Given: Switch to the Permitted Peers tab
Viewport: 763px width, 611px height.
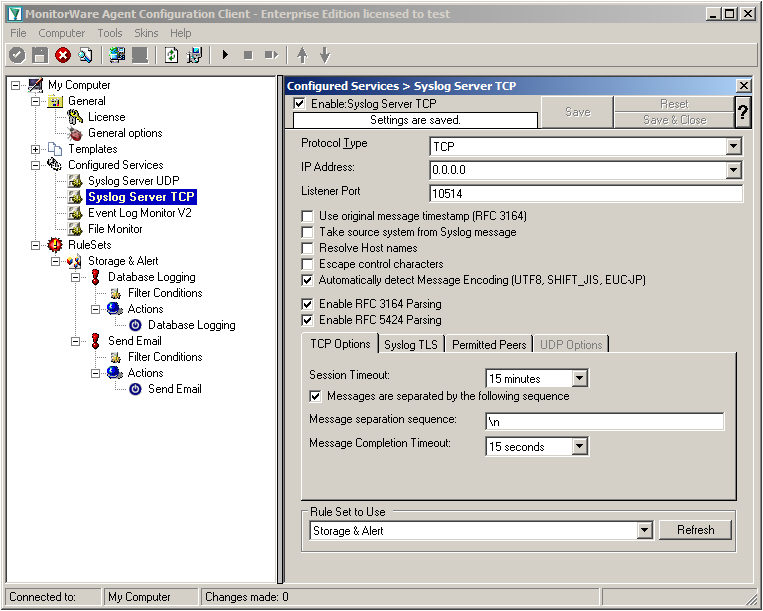Looking at the screenshot, I should tap(489, 345).
